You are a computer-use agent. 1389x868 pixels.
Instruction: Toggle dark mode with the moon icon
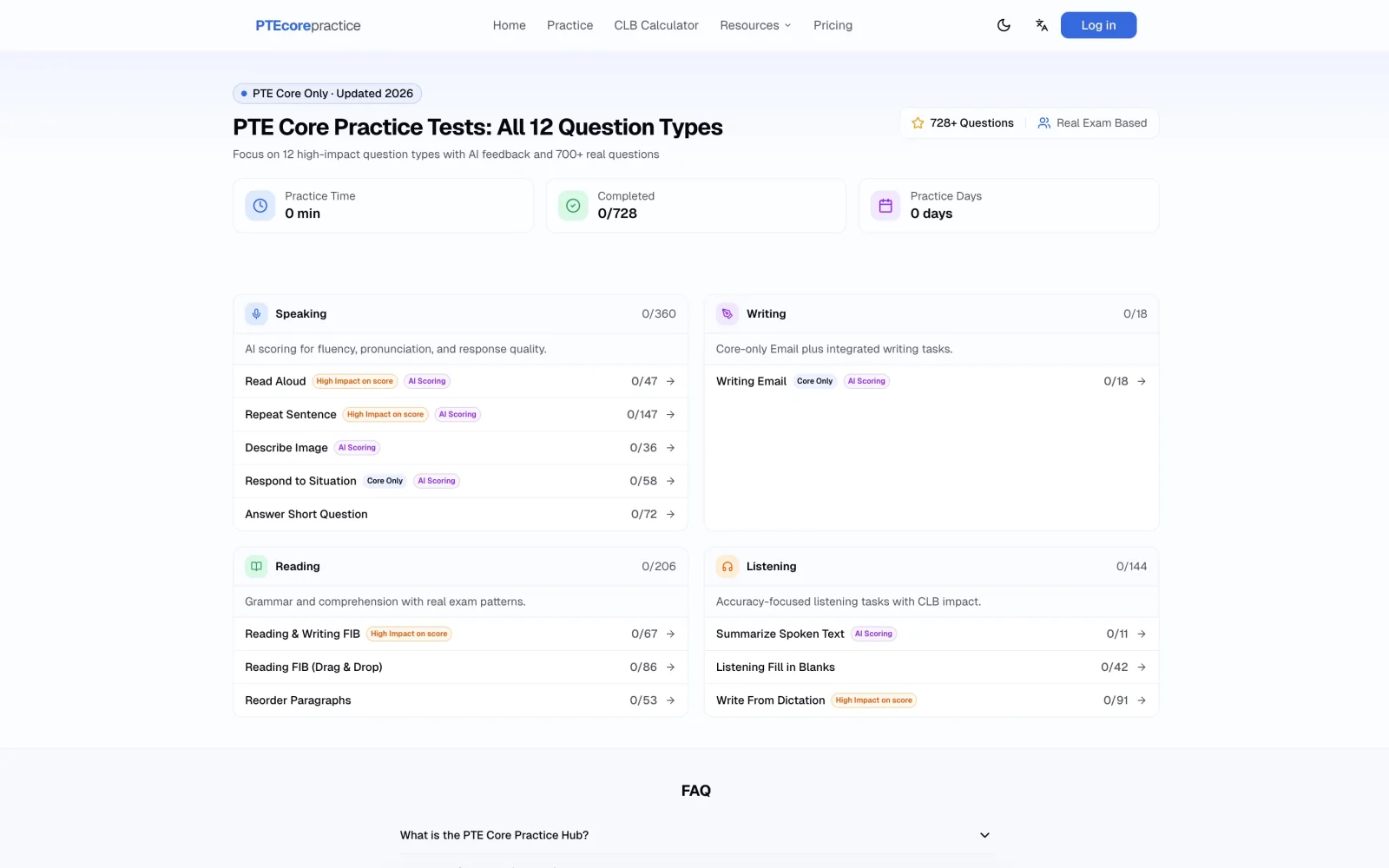[1004, 25]
